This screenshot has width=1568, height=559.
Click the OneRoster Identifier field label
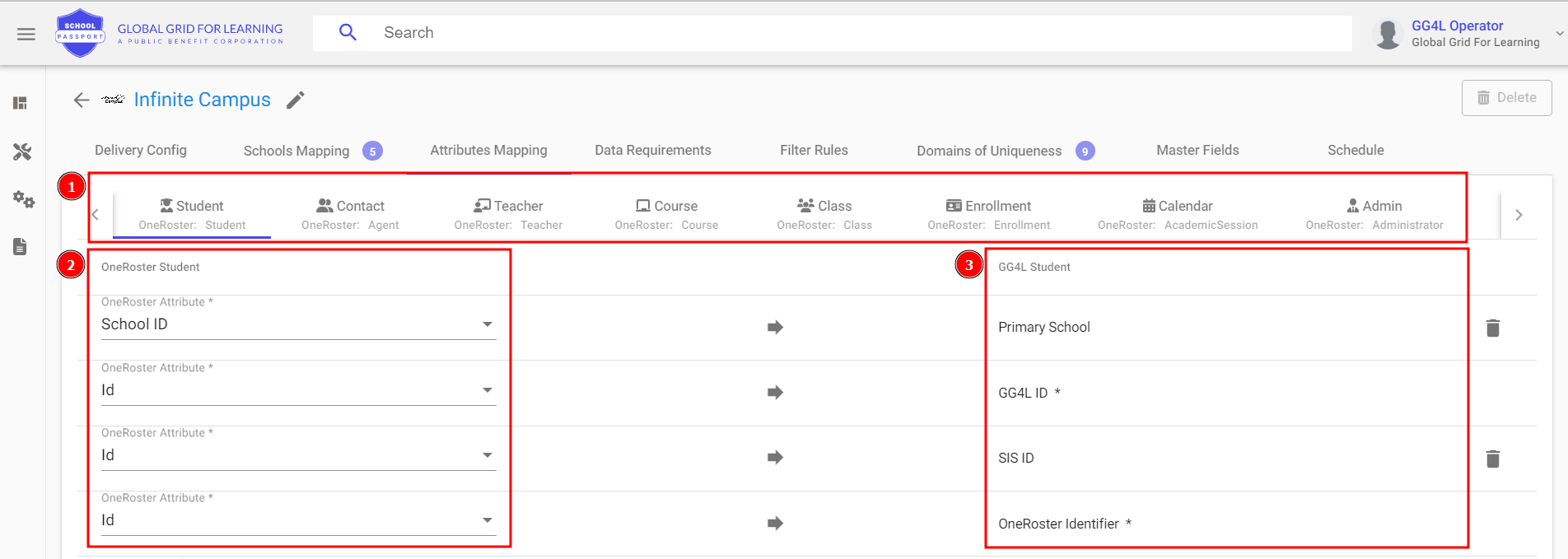pyautogui.click(x=1058, y=524)
